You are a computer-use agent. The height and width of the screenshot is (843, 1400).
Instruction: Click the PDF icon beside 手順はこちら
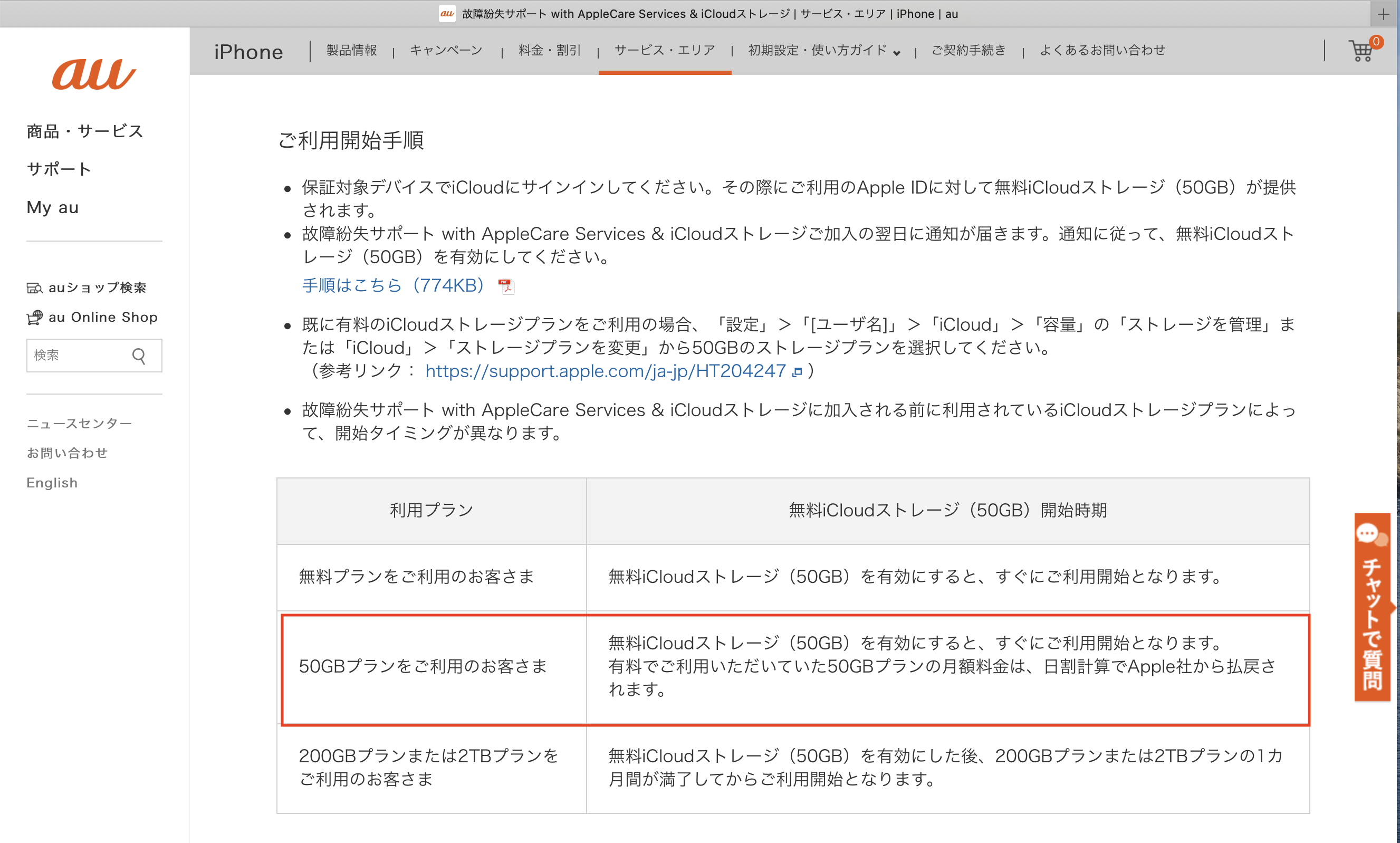(x=505, y=286)
